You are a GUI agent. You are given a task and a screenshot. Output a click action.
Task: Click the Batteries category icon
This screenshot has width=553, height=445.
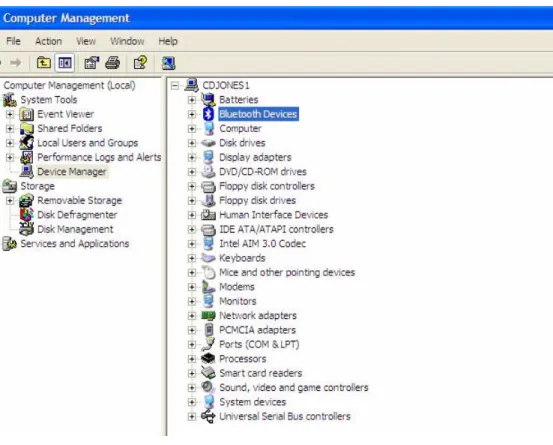(208, 99)
